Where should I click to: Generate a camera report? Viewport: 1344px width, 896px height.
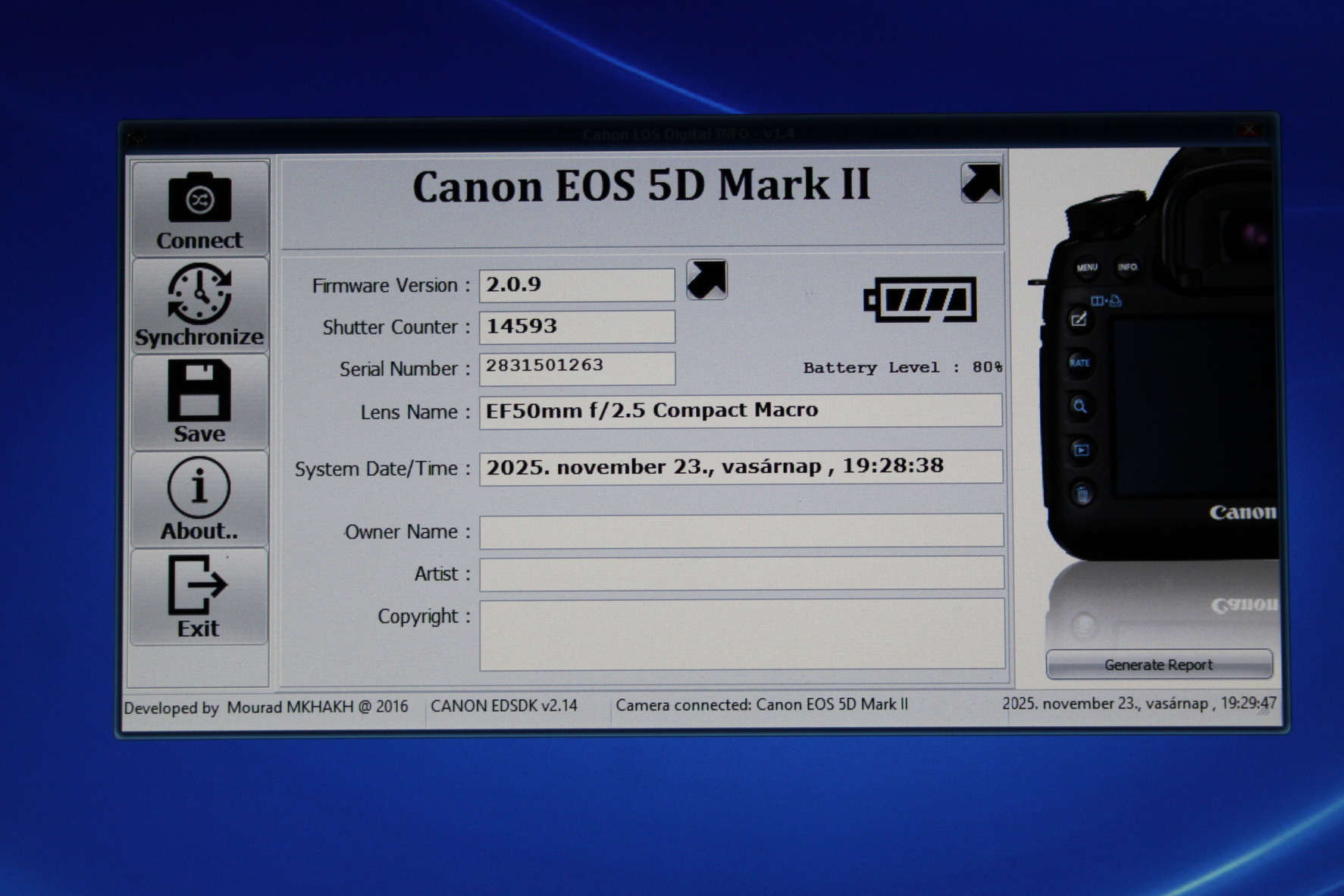pyautogui.click(x=1158, y=664)
